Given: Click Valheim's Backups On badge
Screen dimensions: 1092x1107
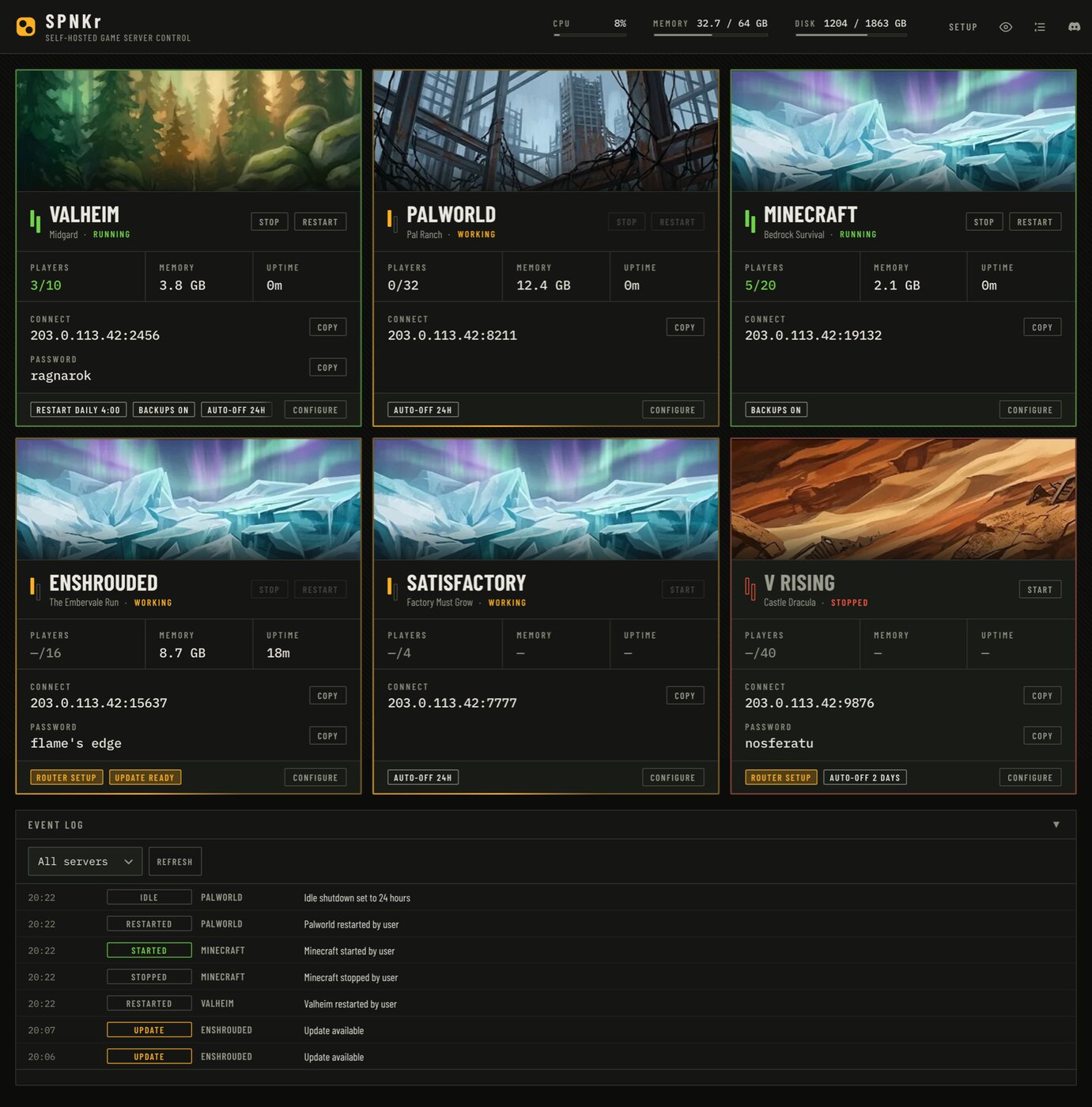Looking at the screenshot, I should (x=164, y=410).
